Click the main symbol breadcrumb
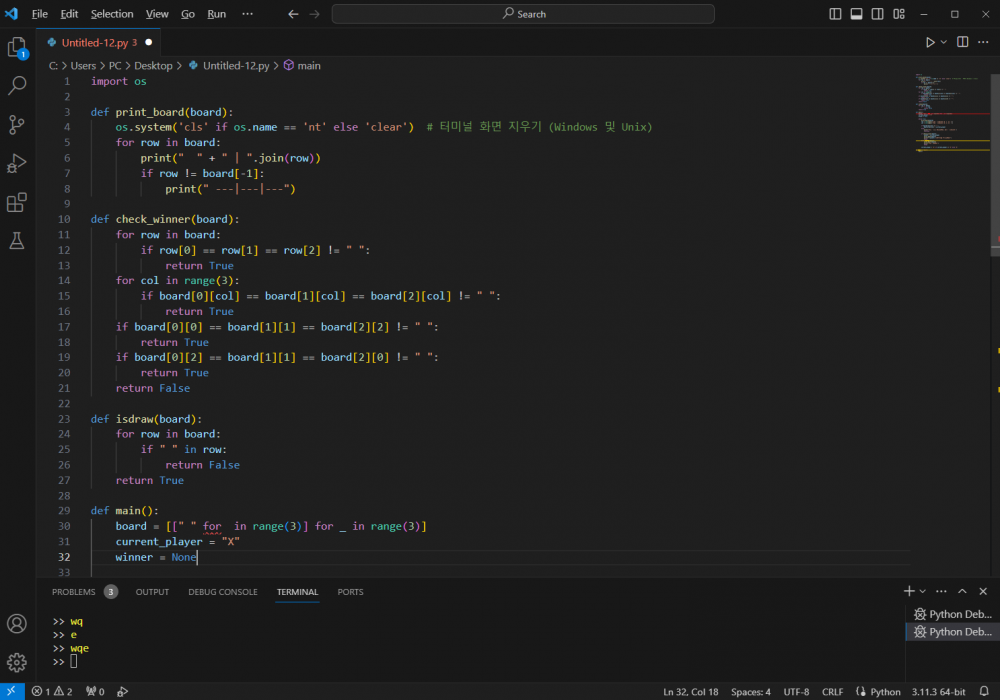The width and height of the screenshot is (1000, 700). (302, 66)
